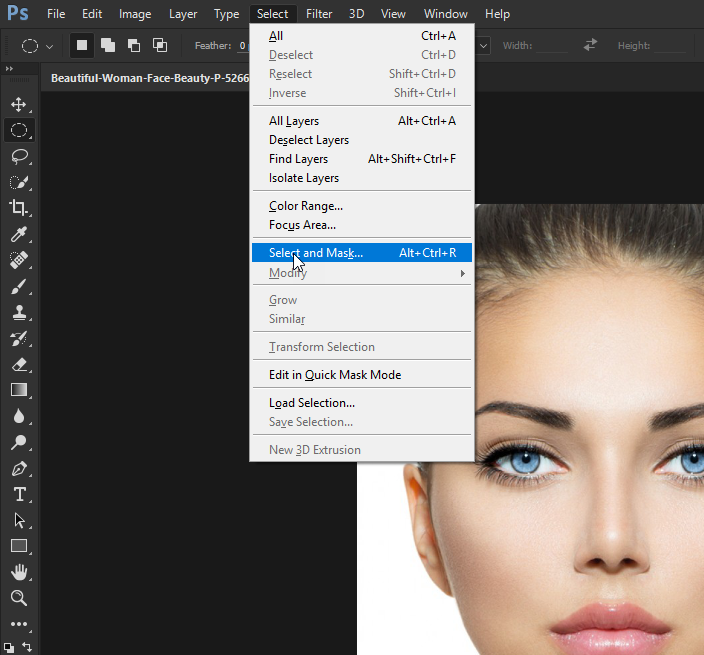This screenshot has width=704, height=655.
Task: Select the Move tool
Action: [18, 104]
